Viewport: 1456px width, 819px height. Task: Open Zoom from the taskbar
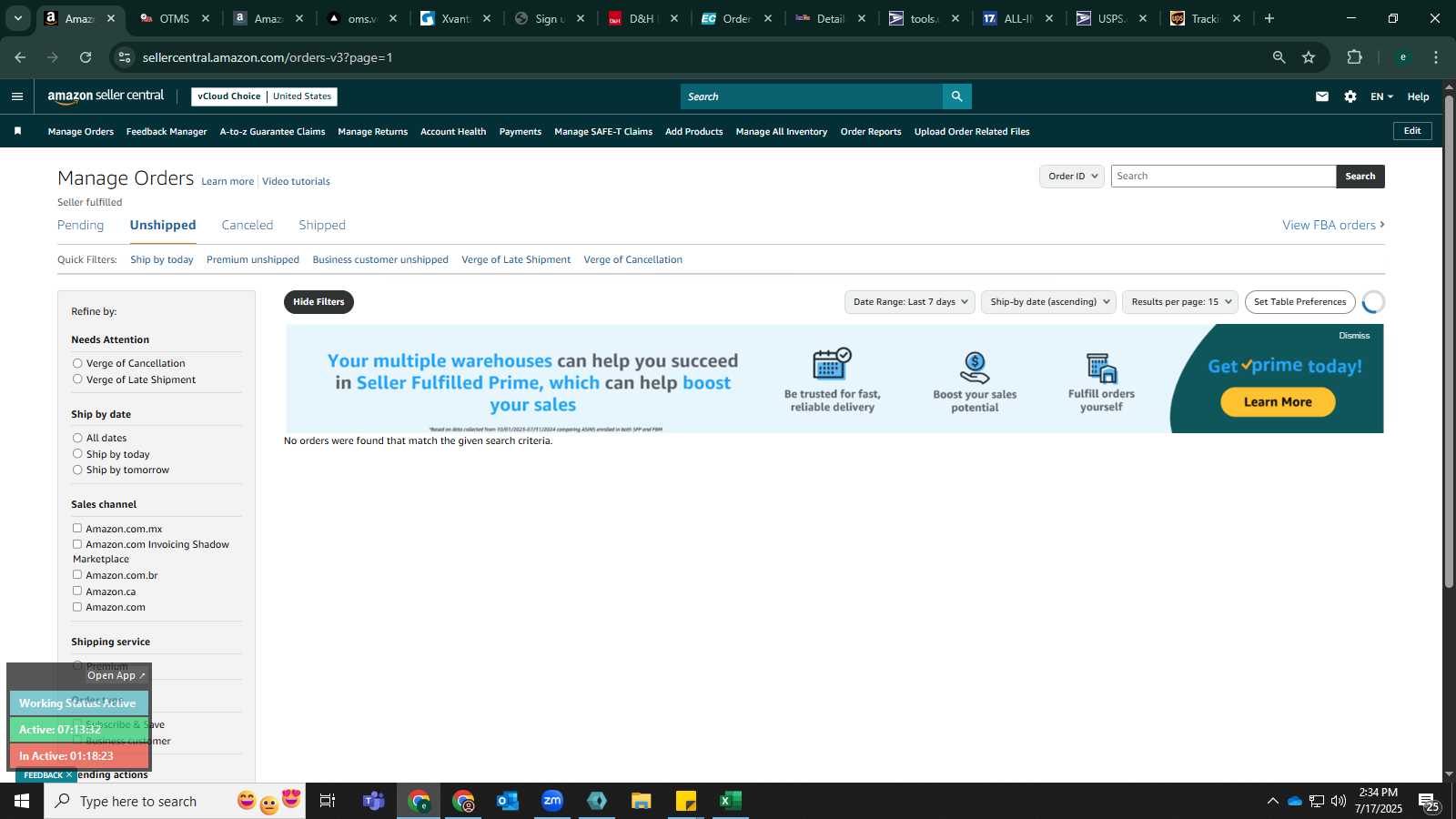[552, 801]
